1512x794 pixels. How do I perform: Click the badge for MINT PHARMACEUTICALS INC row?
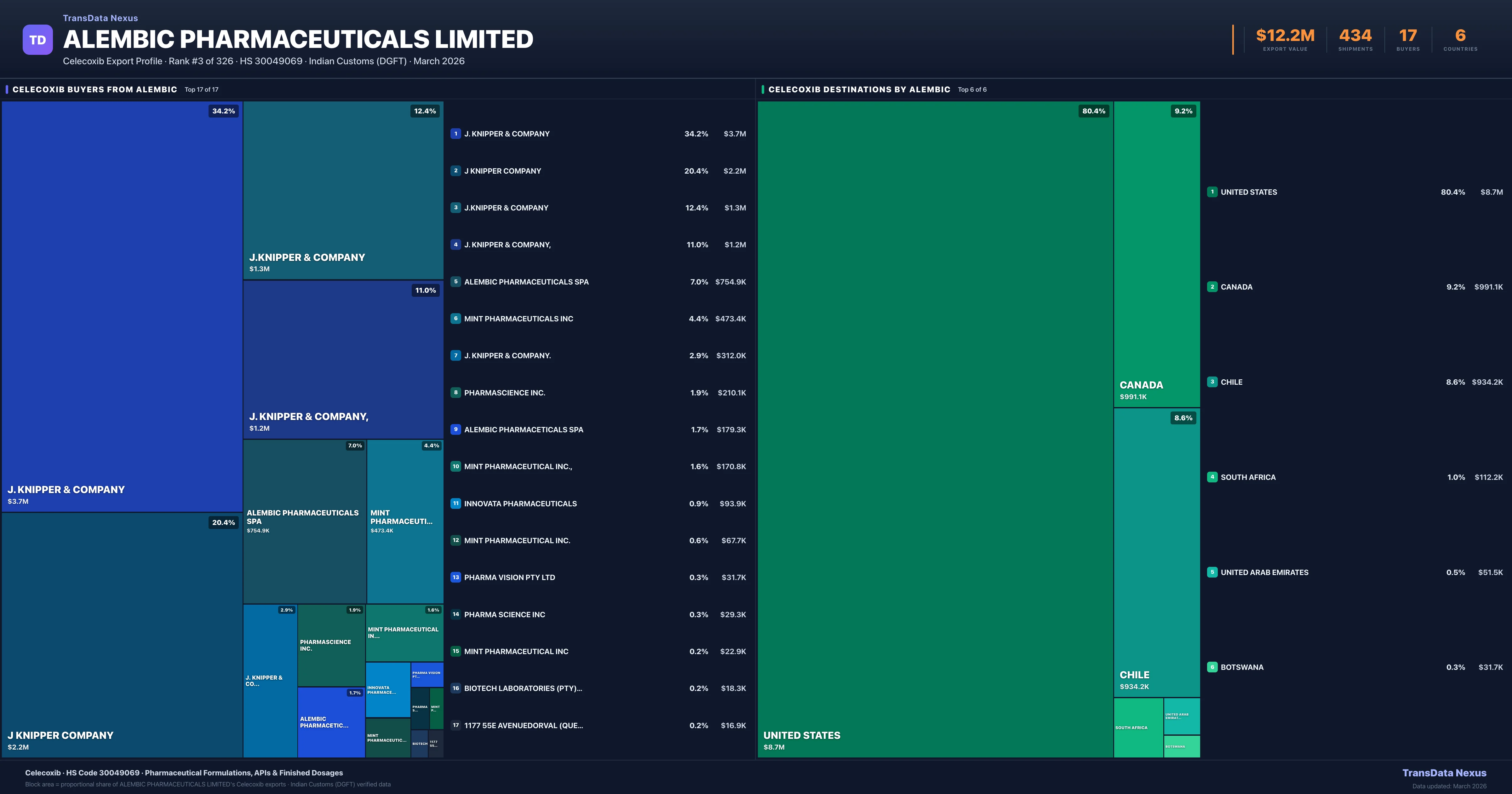(456, 318)
